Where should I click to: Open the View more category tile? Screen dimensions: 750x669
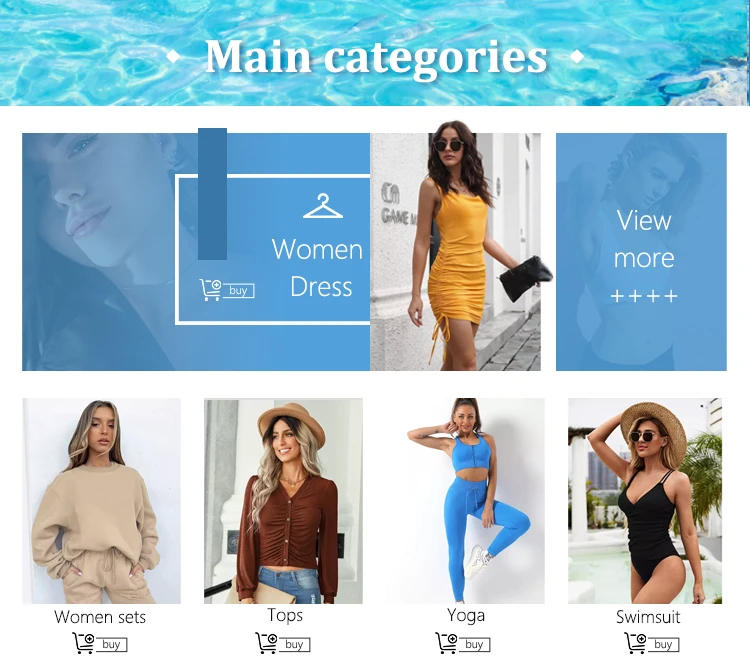[641, 252]
